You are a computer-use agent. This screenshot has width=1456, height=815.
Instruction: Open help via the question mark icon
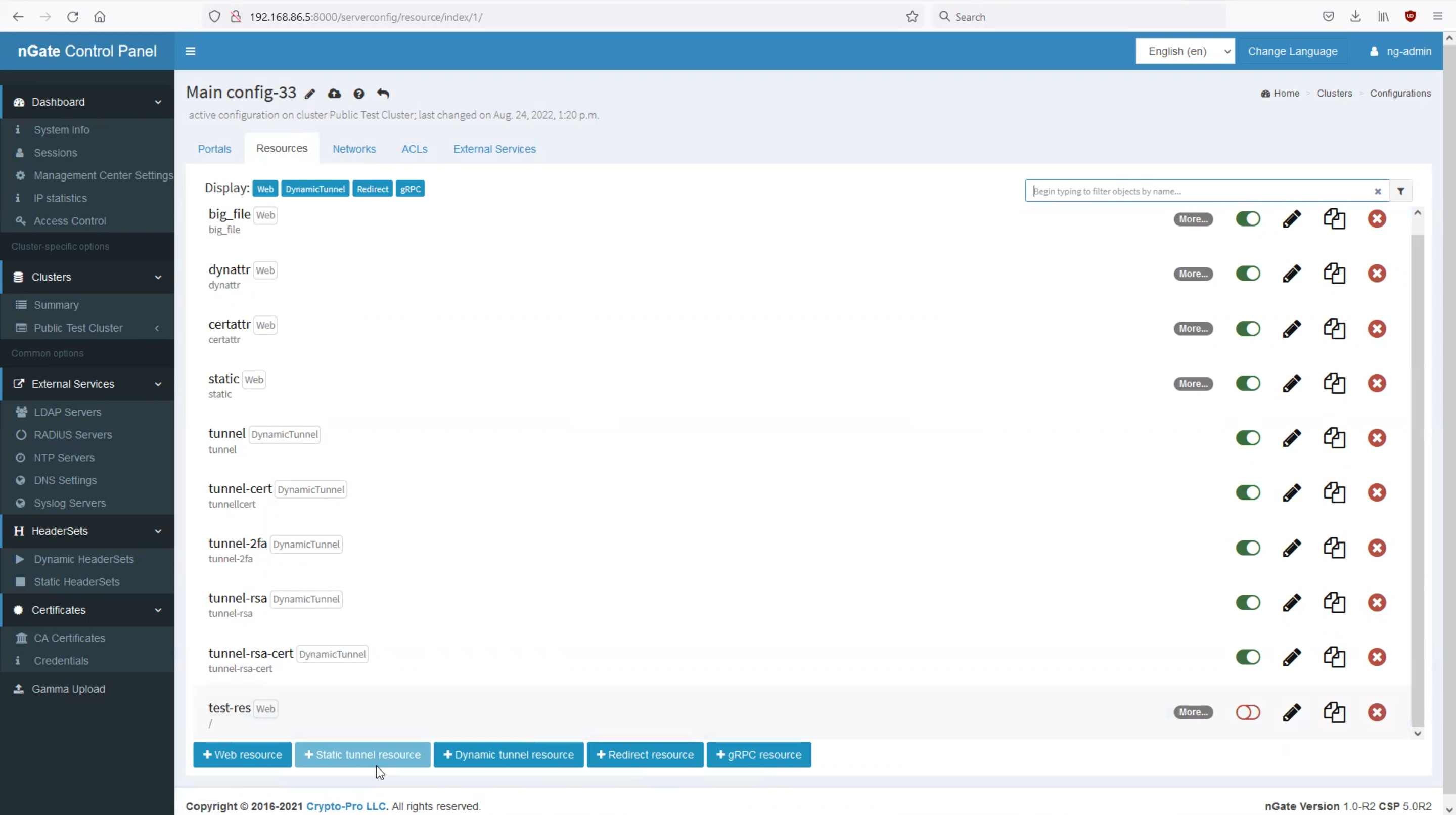[x=359, y=94]
